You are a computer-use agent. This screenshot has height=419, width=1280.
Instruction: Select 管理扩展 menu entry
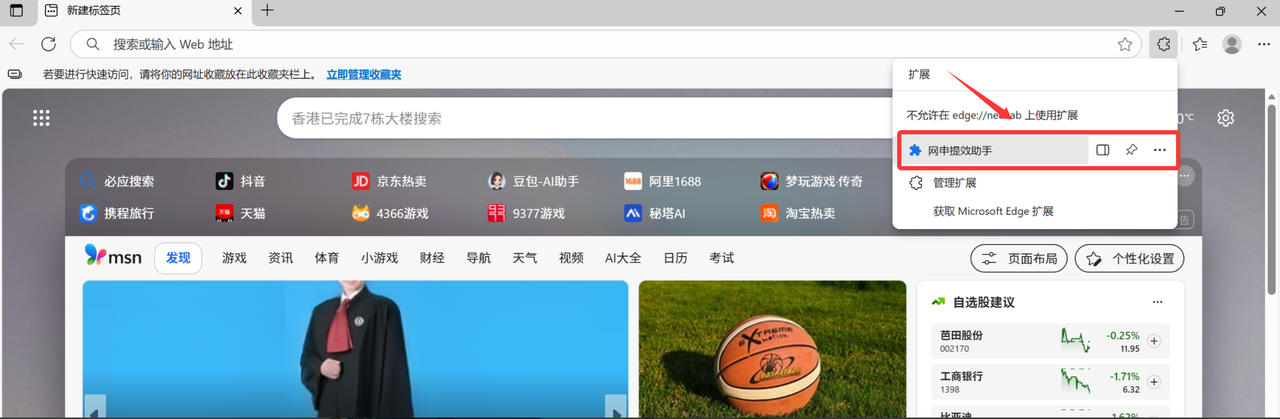click(1035, 183)
